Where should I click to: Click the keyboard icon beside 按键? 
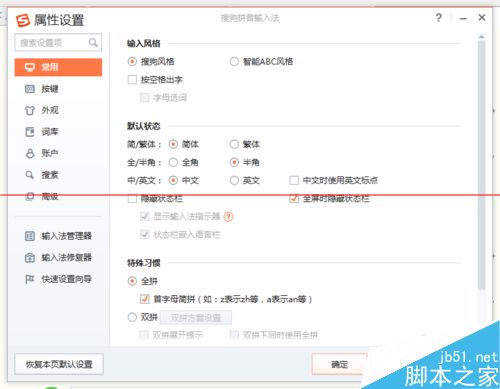(x=30, y=89)
